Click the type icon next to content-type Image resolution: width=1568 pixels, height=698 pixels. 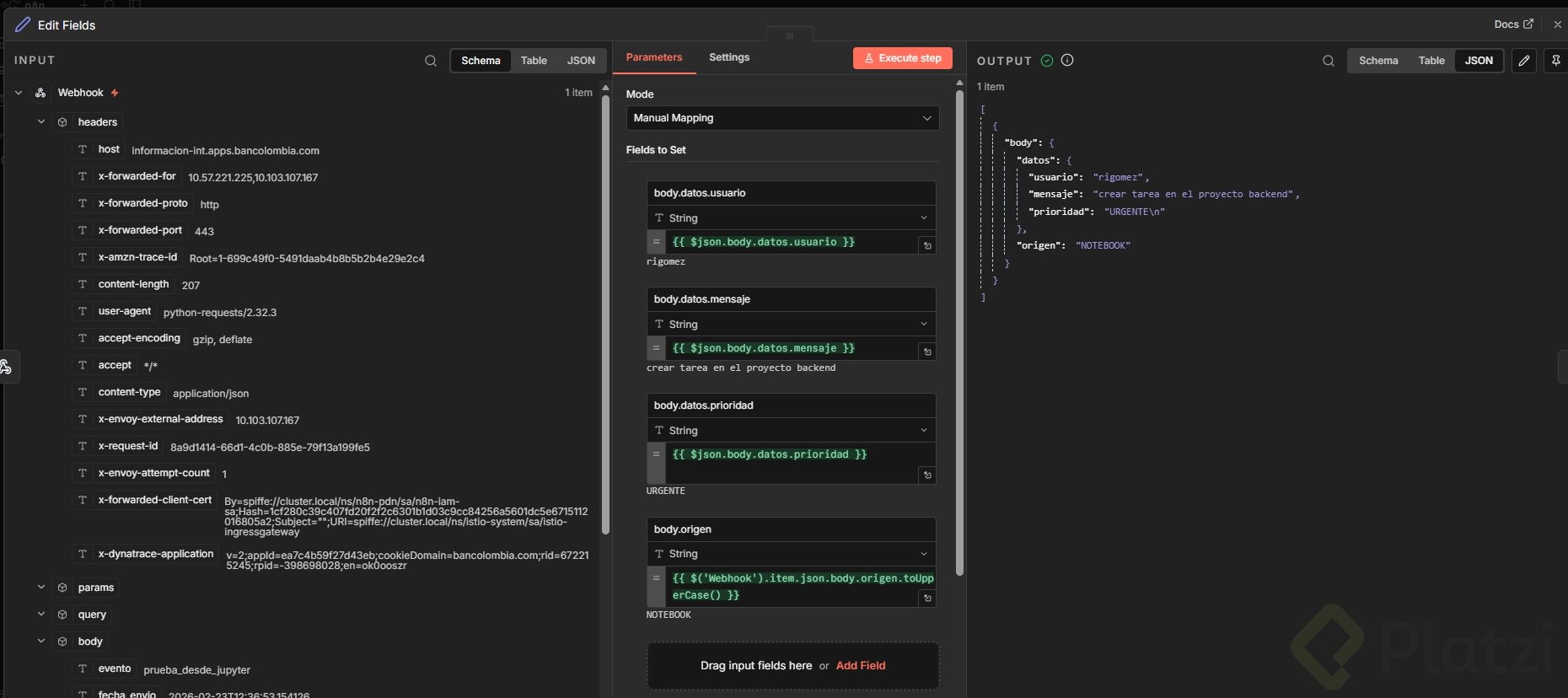(x=83, y=392)
